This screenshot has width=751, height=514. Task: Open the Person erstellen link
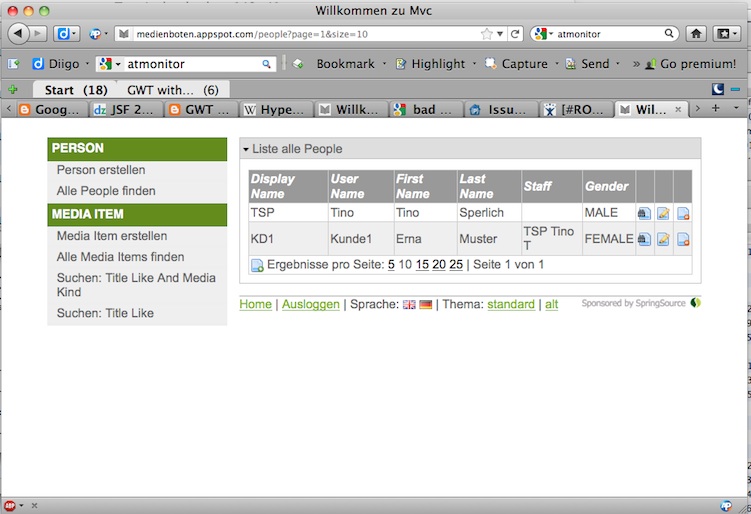[101, 170]
